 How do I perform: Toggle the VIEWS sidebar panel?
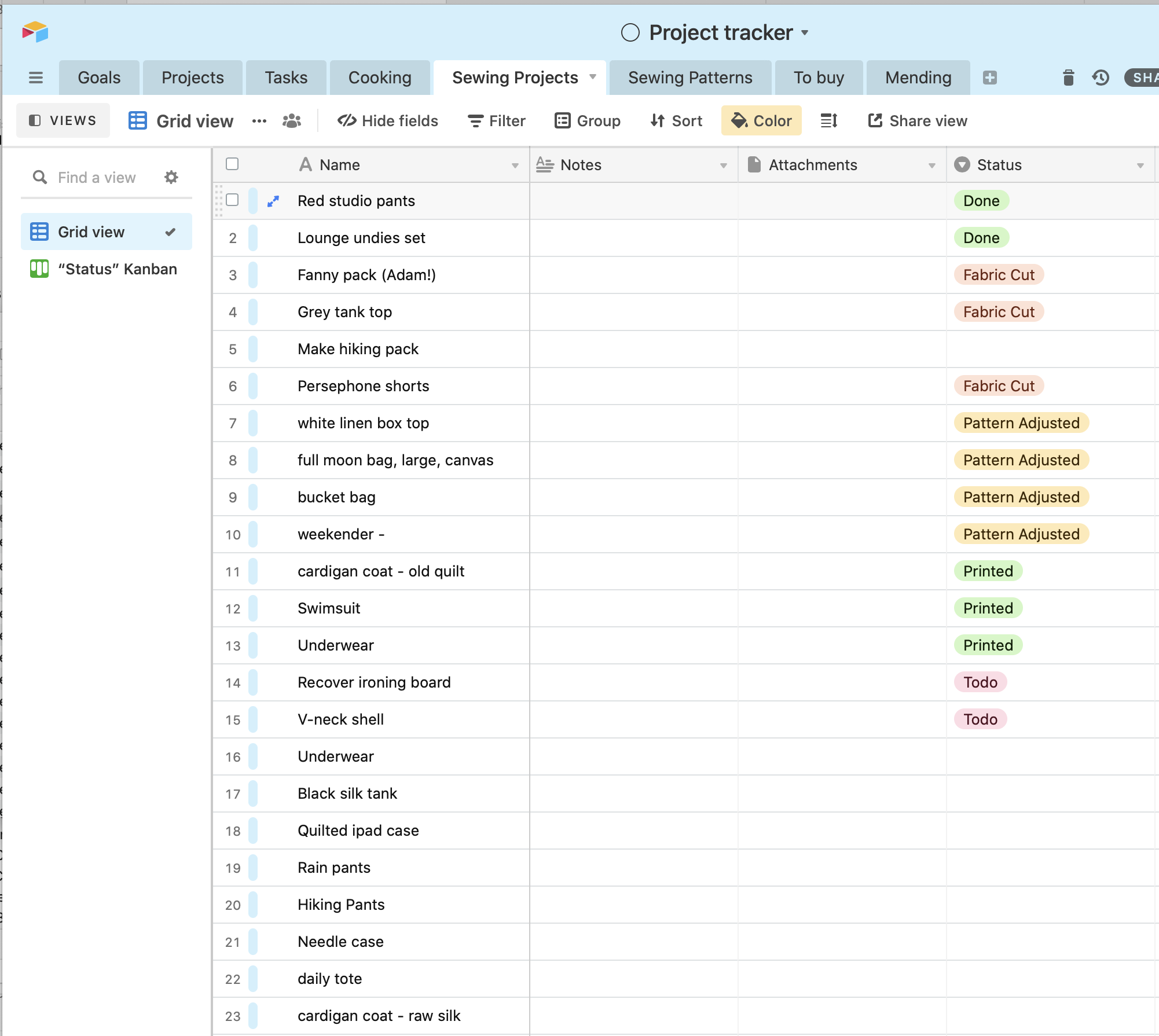coord(63,120)
